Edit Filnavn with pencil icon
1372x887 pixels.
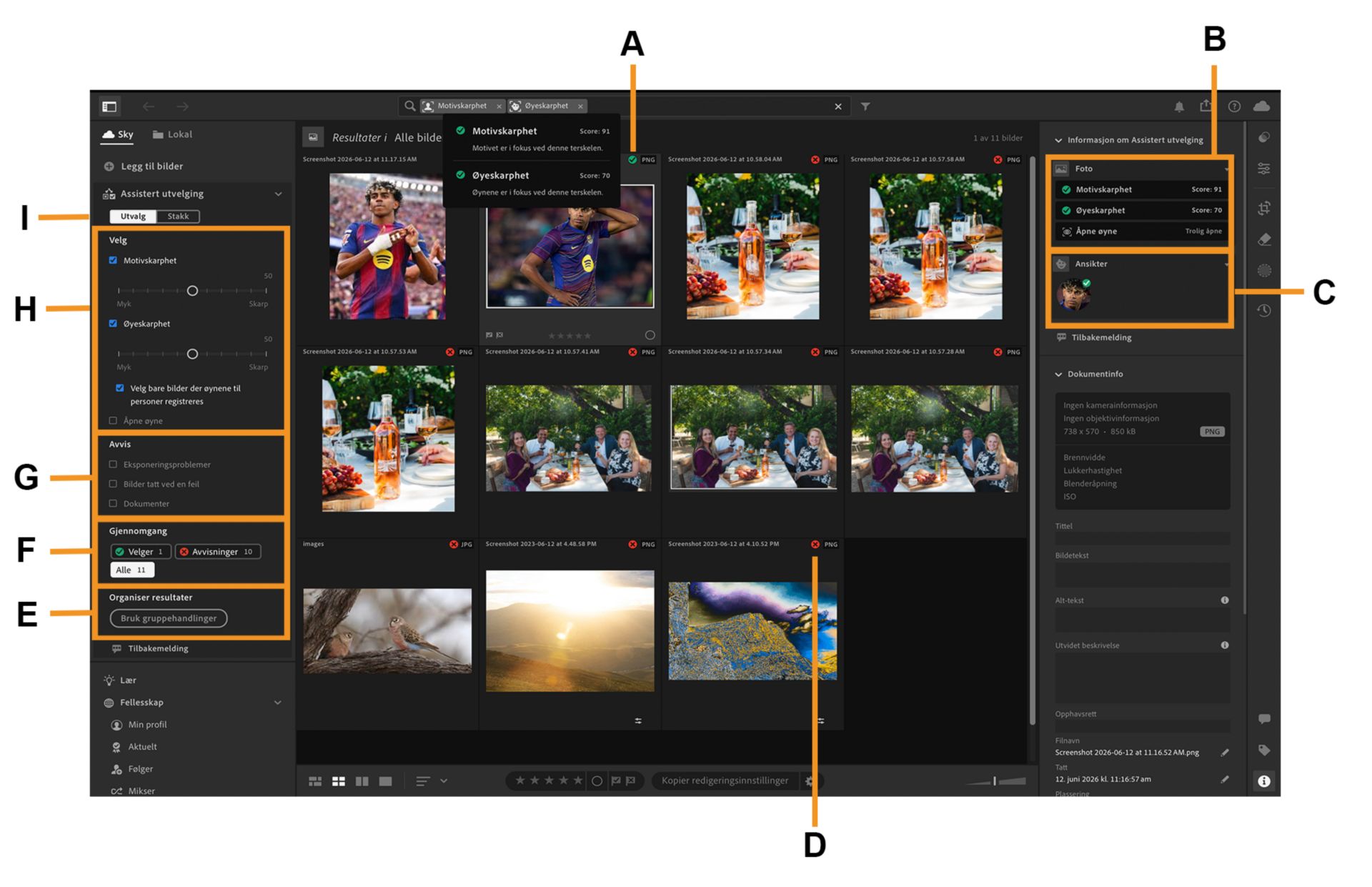click(x=1225, y=753)
